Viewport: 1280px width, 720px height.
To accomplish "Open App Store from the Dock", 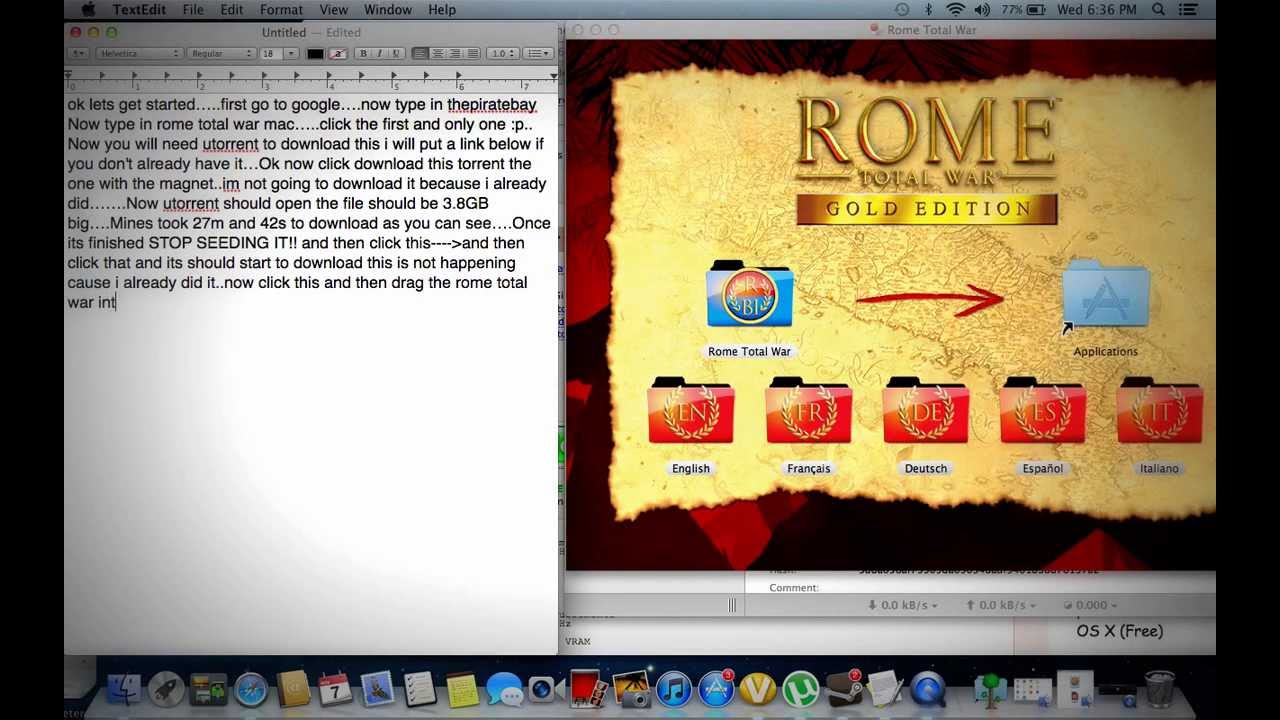I will pyautogui.click(x=716, y=690).
